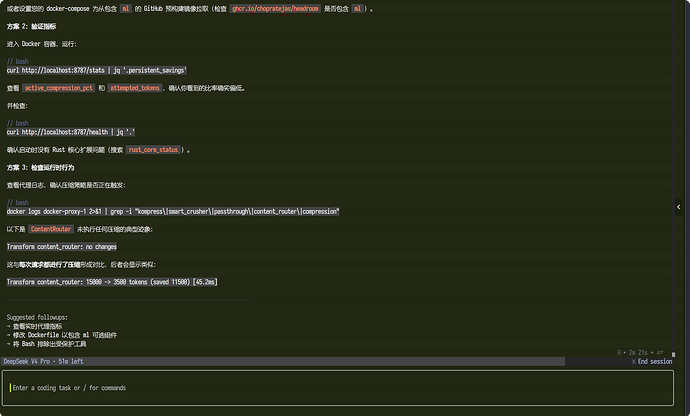Focus the coding task input field
Screen dimensions: 690x416
[x=338, y=388]
